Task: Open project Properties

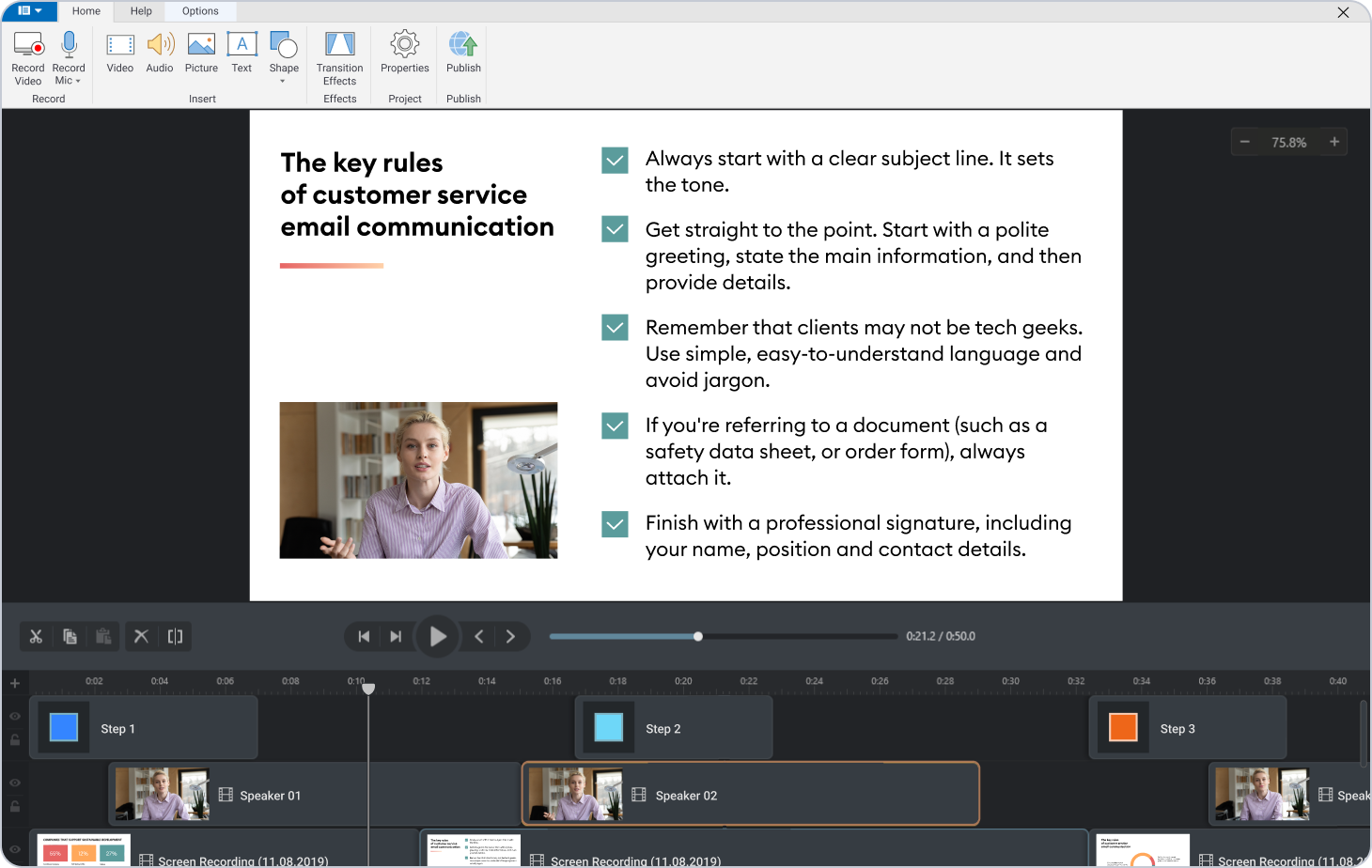Action: point(404,54)
